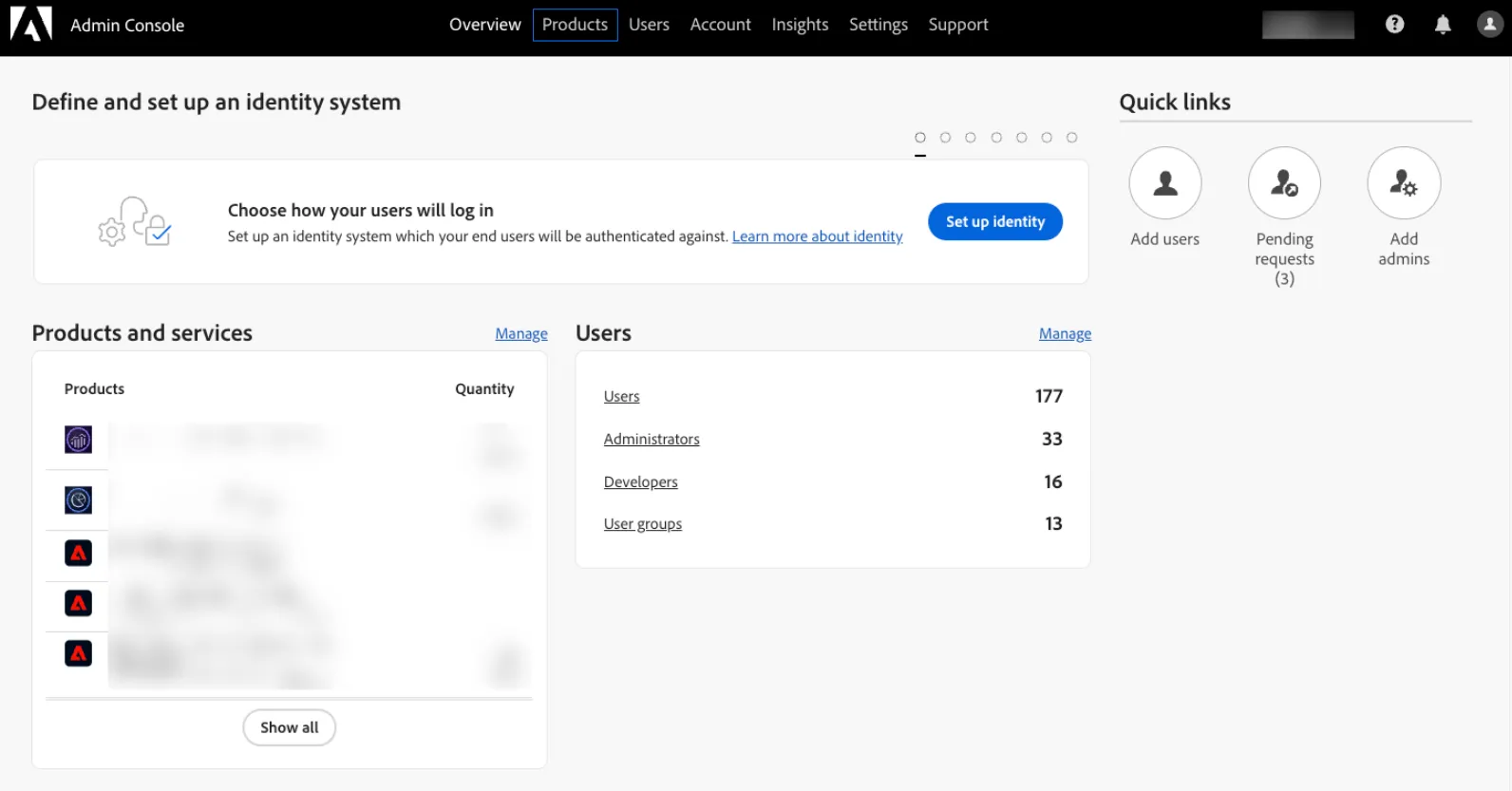Open the Settings tab

pyautogui.click(x=879, y=25)
